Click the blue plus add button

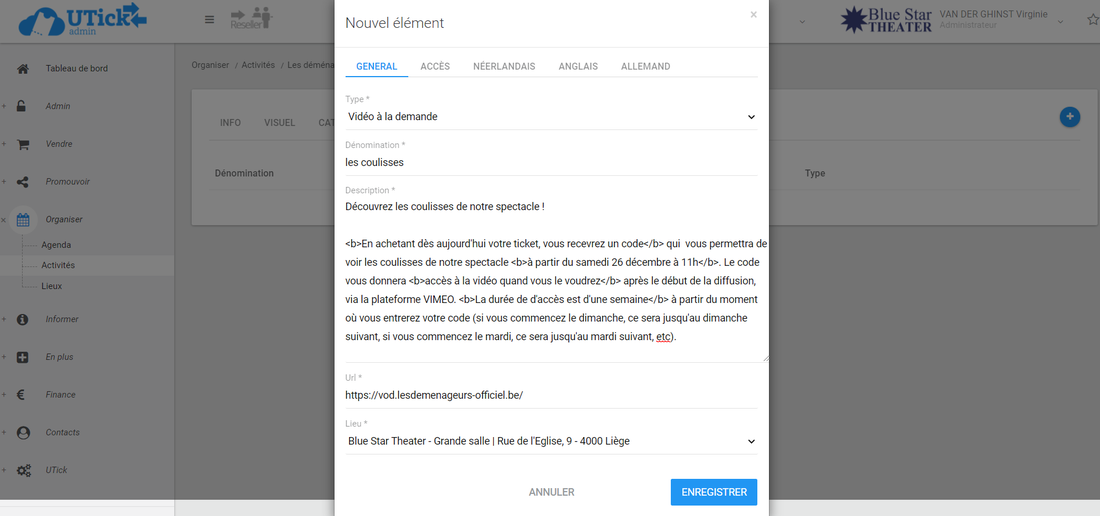1069,117
